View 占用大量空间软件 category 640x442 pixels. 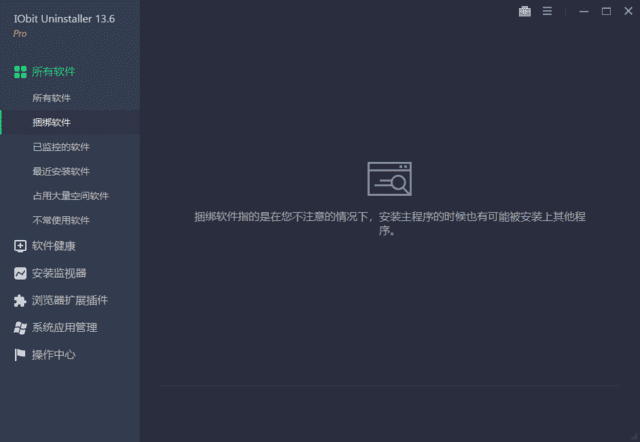[x=70, y=196]
